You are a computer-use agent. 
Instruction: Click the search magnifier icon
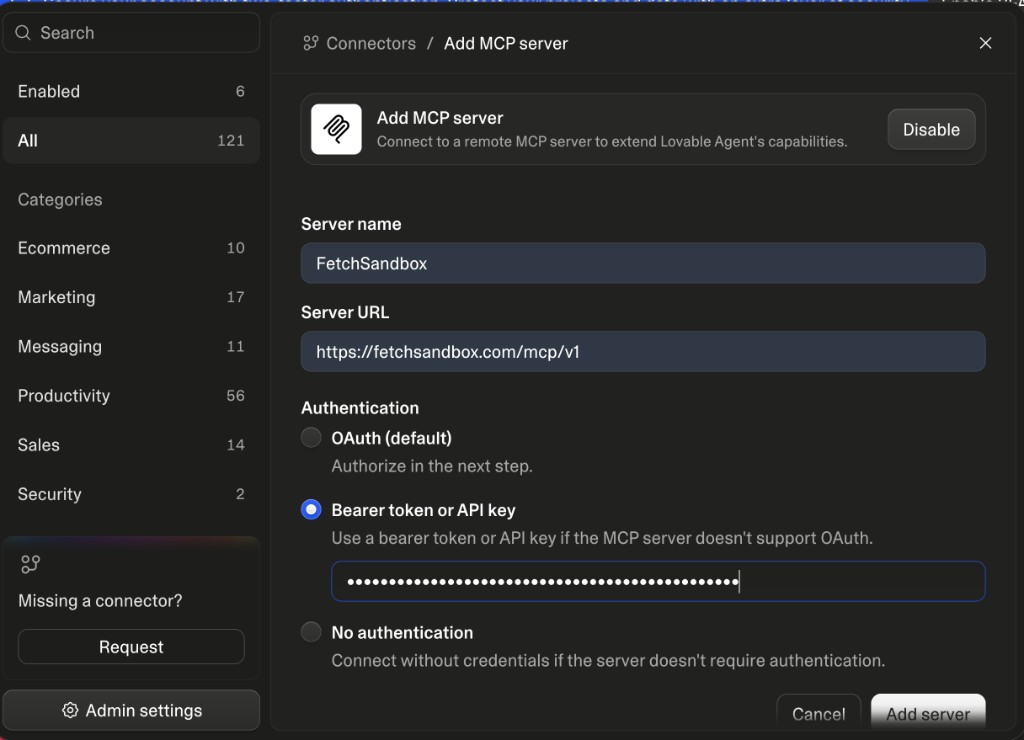(x=23, y=33)
